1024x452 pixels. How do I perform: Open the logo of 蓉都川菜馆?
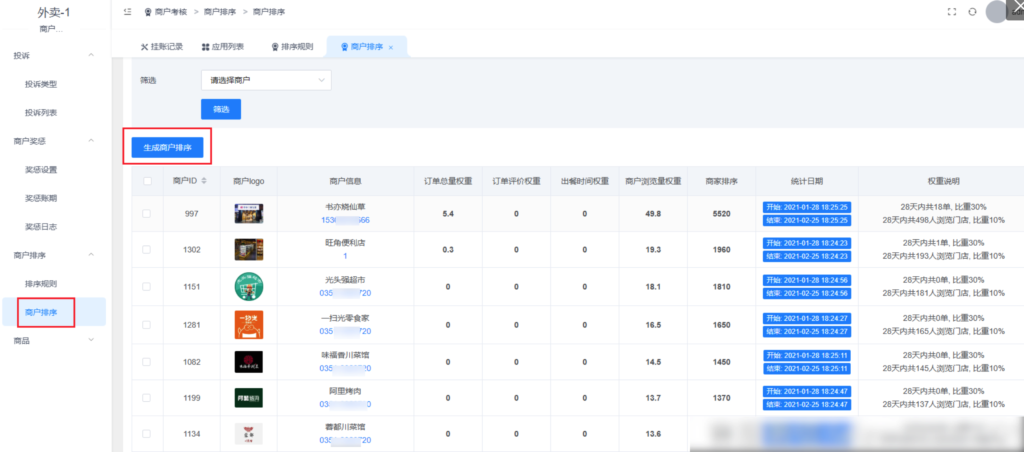pos(249,434)
